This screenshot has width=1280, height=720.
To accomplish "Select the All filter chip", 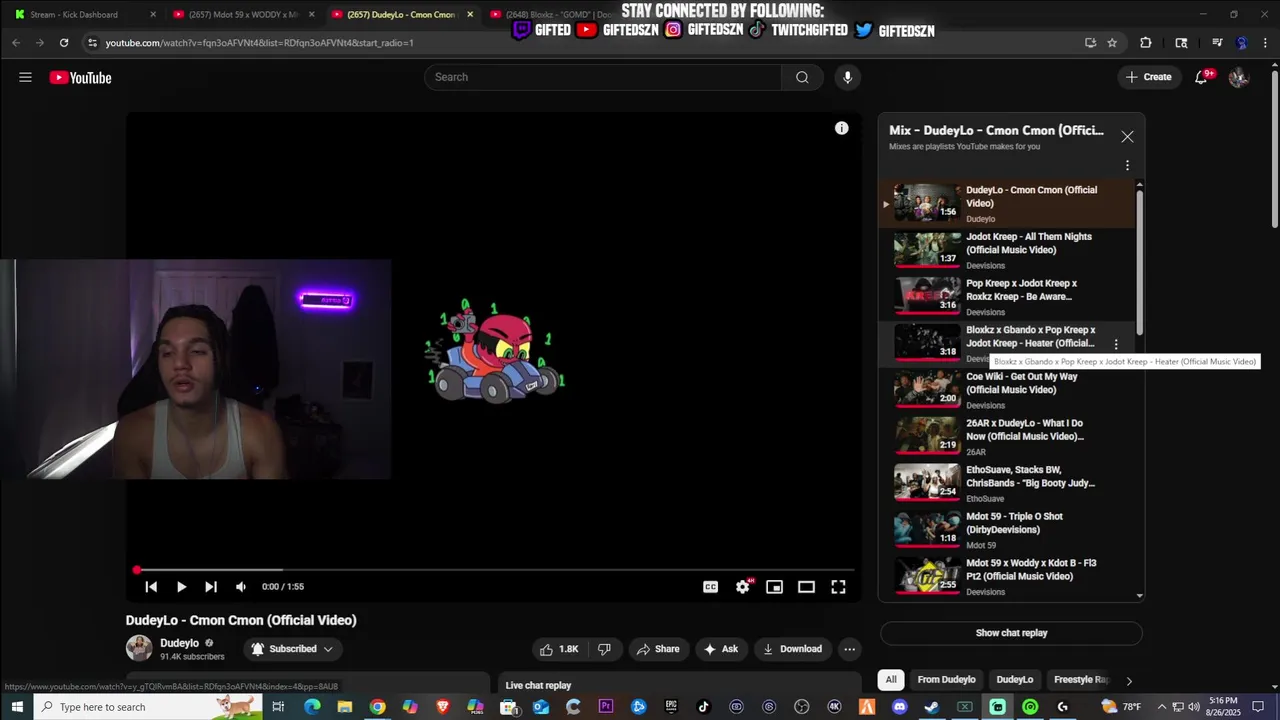I will [891, 680].
